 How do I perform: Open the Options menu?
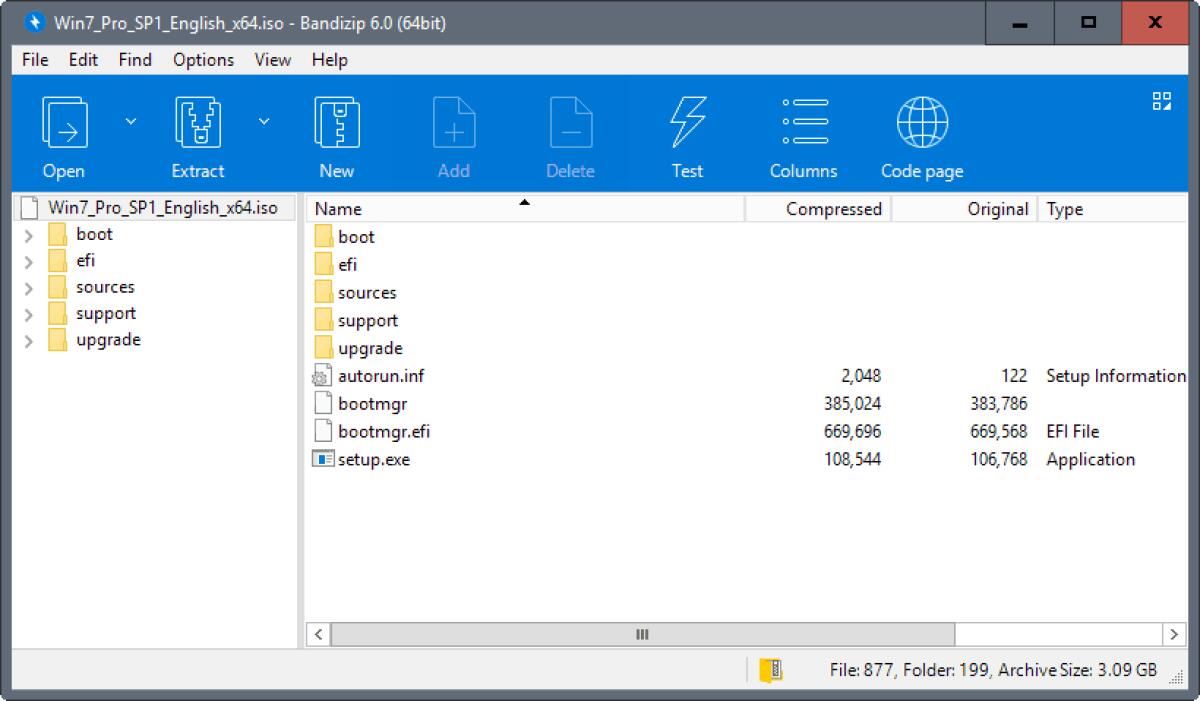click(x=203, y=60)
